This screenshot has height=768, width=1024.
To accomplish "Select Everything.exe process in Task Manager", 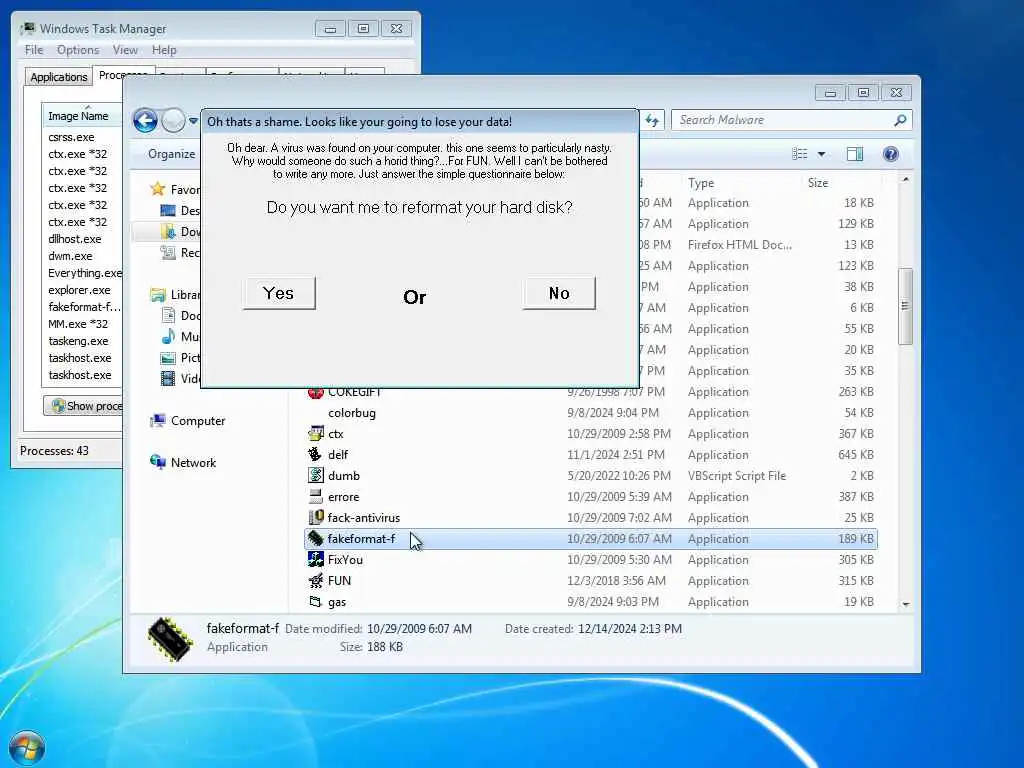I will [85, 273].
